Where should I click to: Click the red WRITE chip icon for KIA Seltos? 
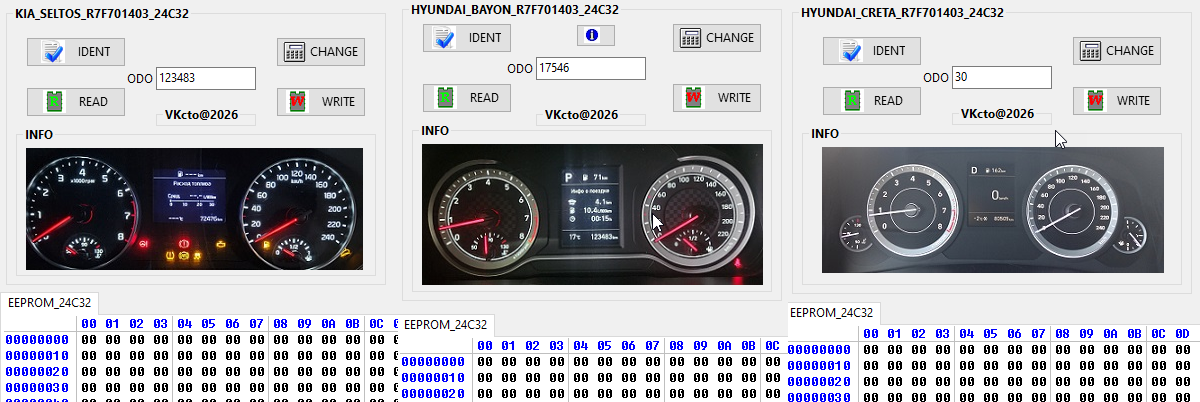pyautogui.click(x=297, y=101)
